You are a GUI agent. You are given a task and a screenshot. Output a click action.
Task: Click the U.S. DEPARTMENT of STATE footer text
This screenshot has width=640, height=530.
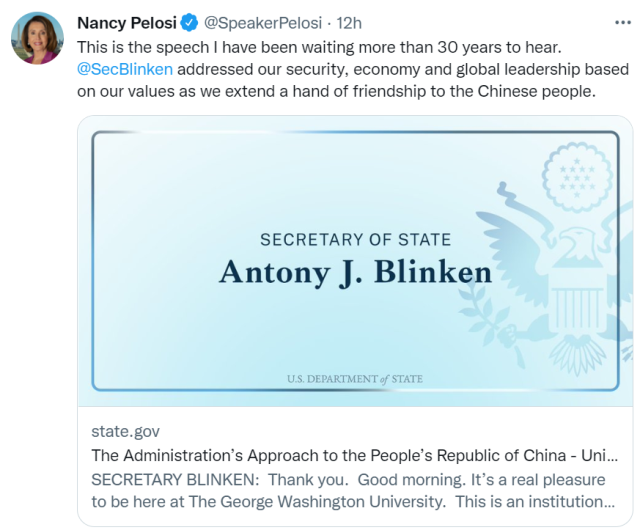(x=354, y=379)
